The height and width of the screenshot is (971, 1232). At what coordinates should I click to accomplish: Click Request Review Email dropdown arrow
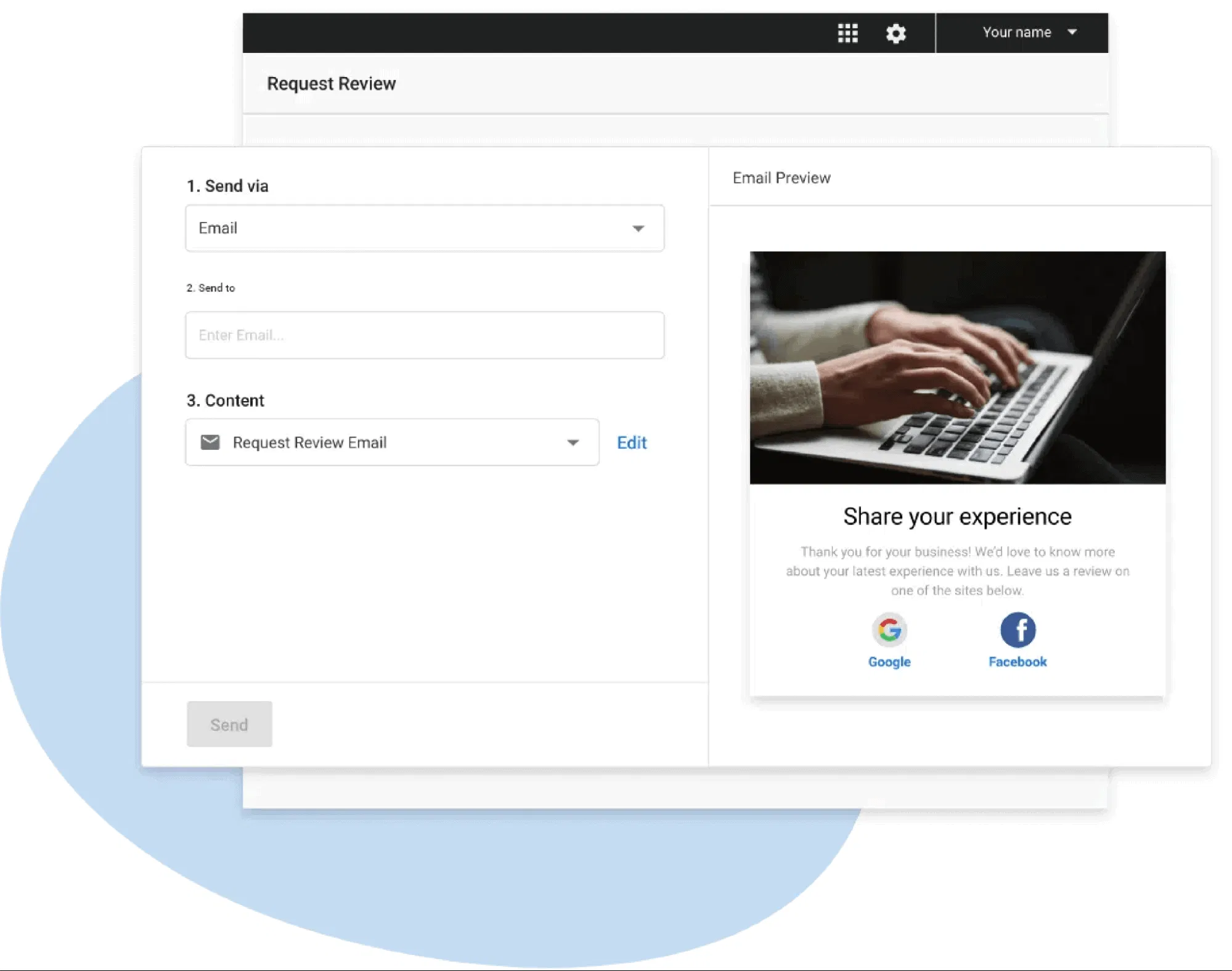pos(573,442)
